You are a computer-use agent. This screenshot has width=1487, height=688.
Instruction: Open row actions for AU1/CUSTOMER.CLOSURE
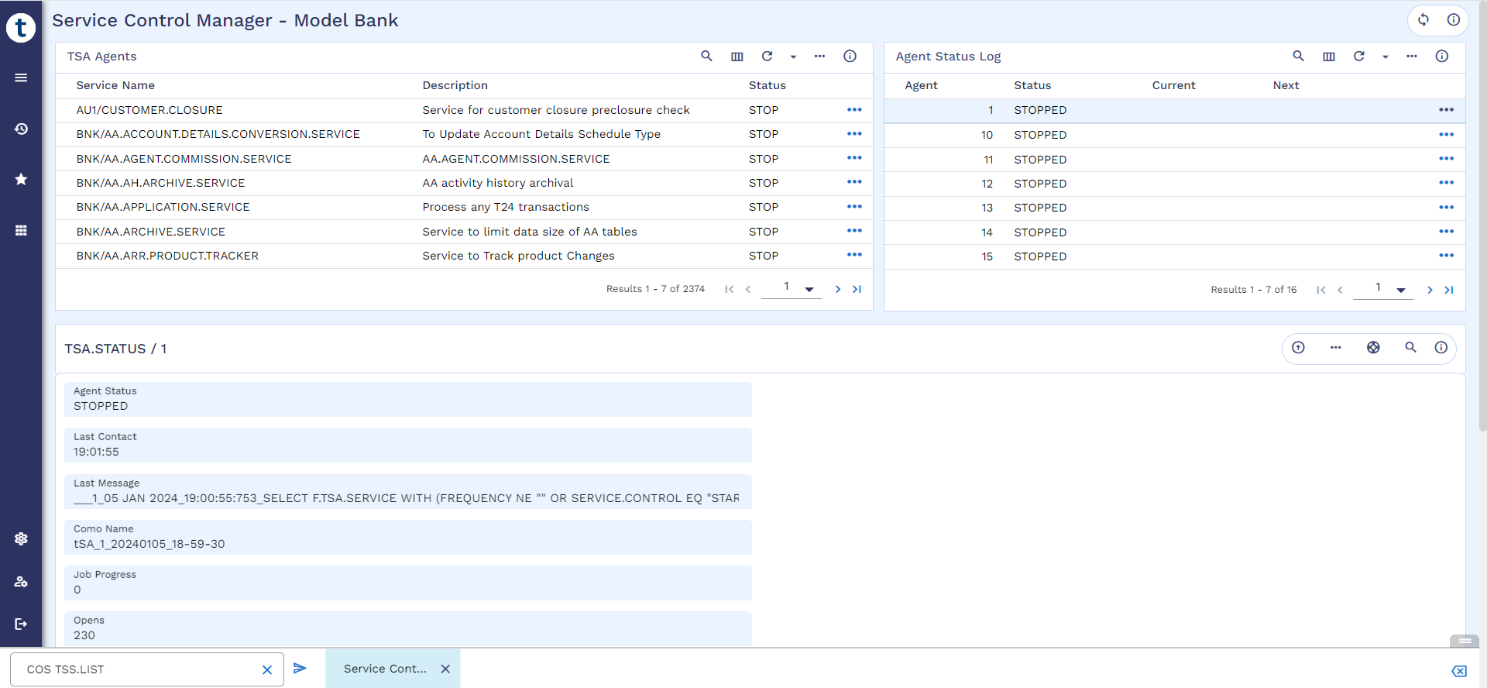pyautogui.click(x=854, y=110)
